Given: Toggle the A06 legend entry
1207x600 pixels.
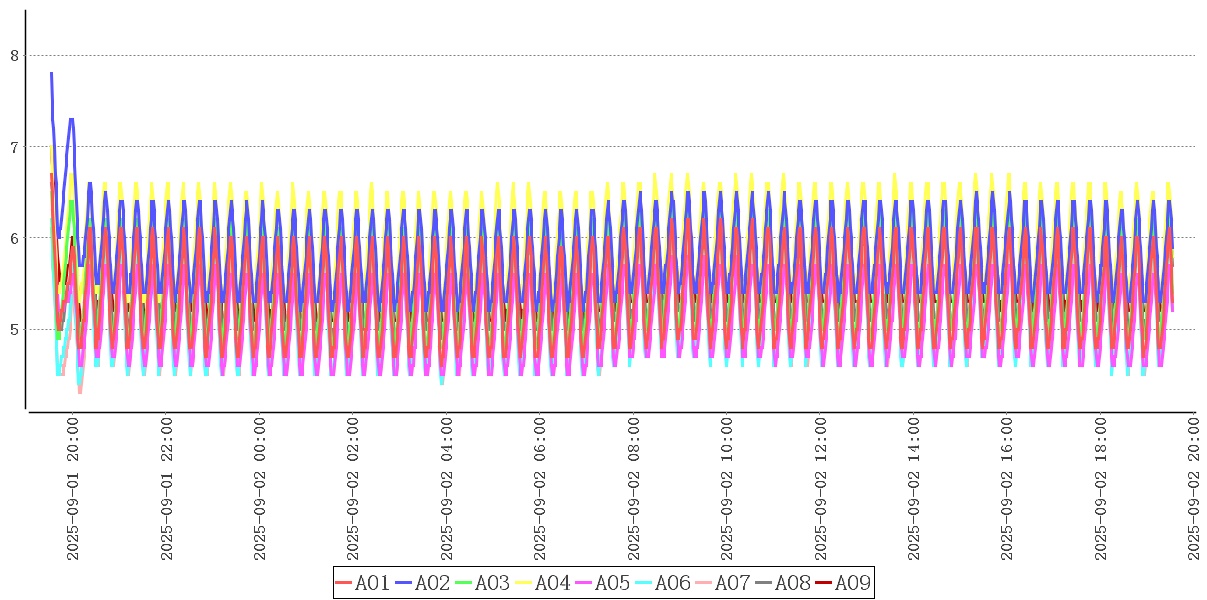Looking at the screenshot, I should [672, 583].
